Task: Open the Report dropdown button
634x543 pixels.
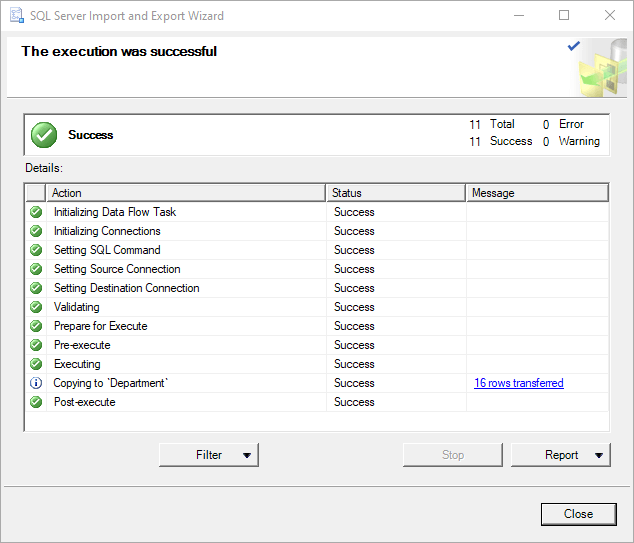Action: coord(561,455)
